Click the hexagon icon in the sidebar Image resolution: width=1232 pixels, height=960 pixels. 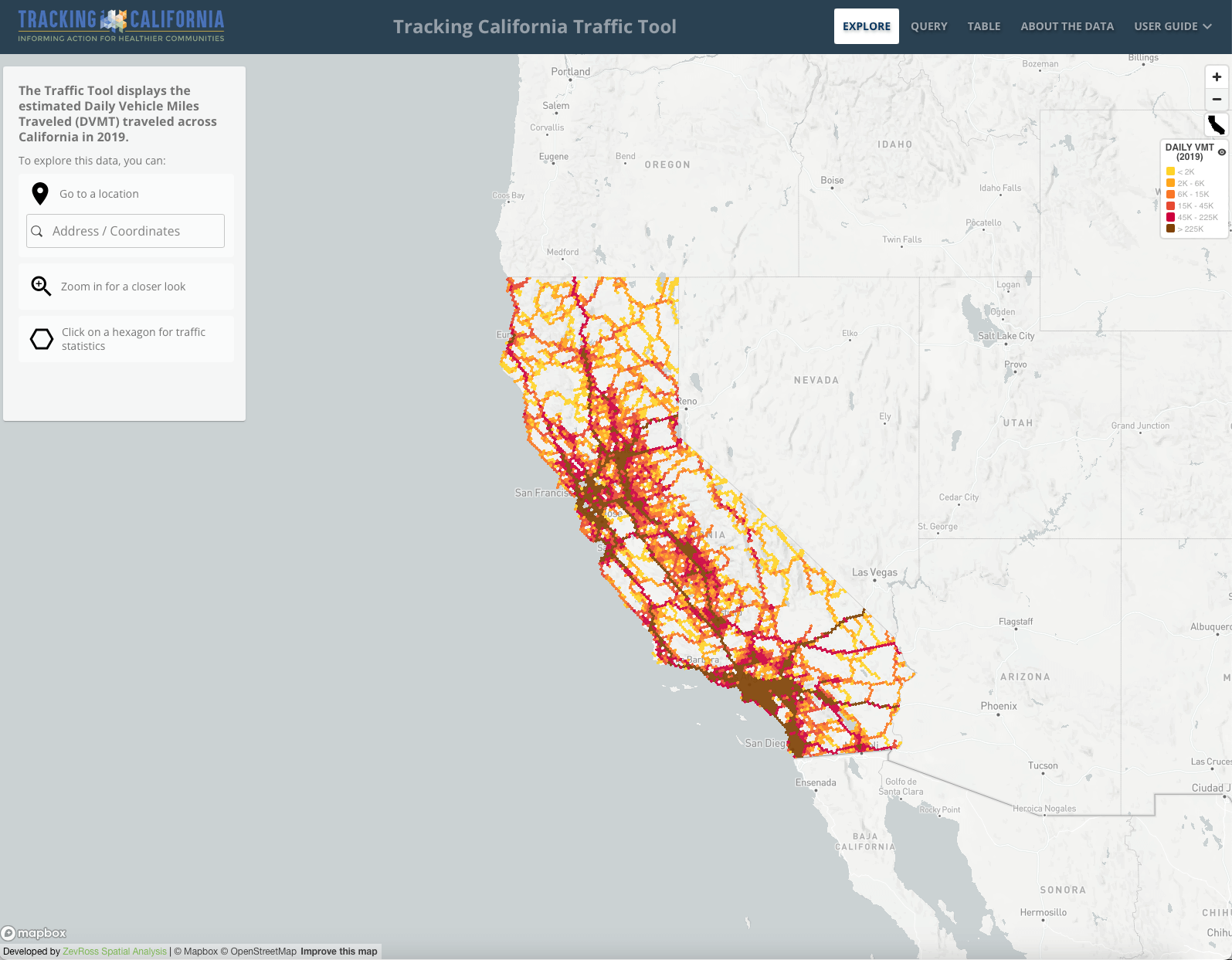41,339
